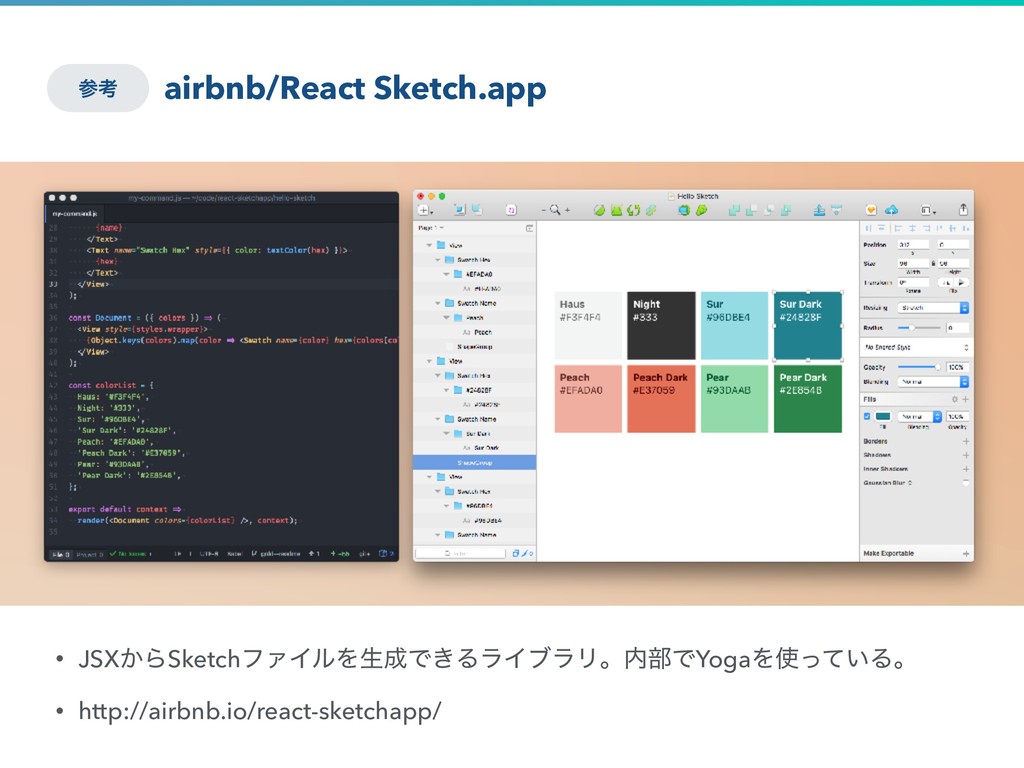
Task: Add a shadow with the plus icon
Action: coord(966,455)
